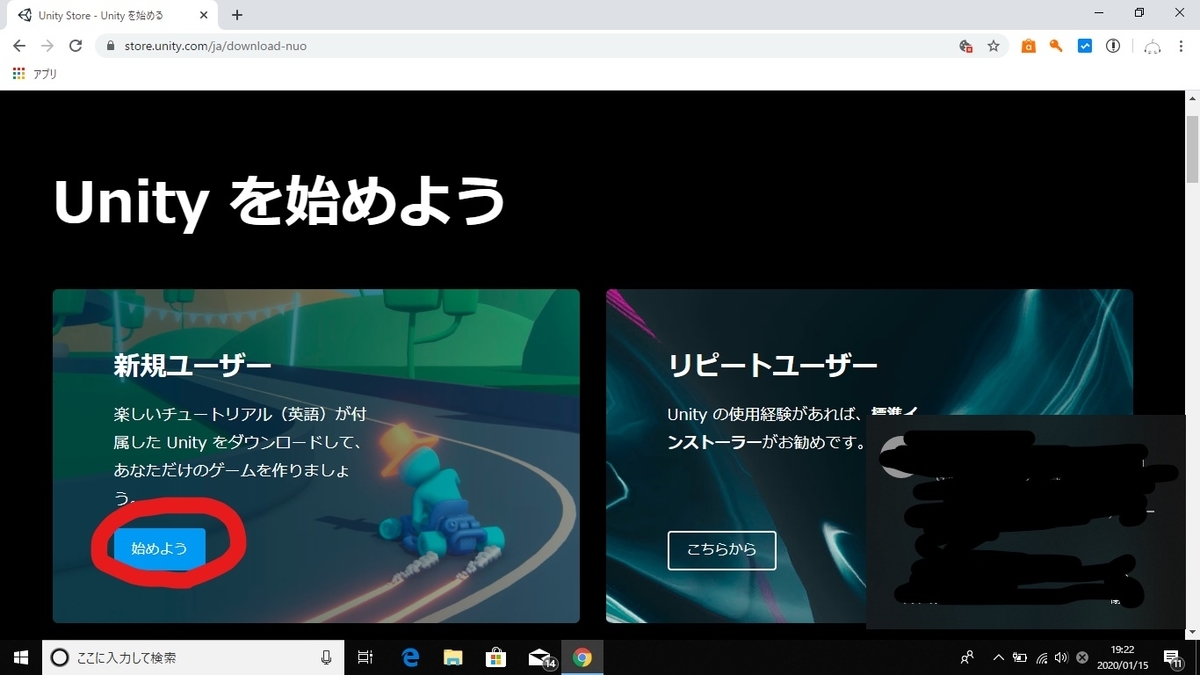Click the scrollbar up arrow
Screen dimensions: 1200x675
(x=1192, y=97)
